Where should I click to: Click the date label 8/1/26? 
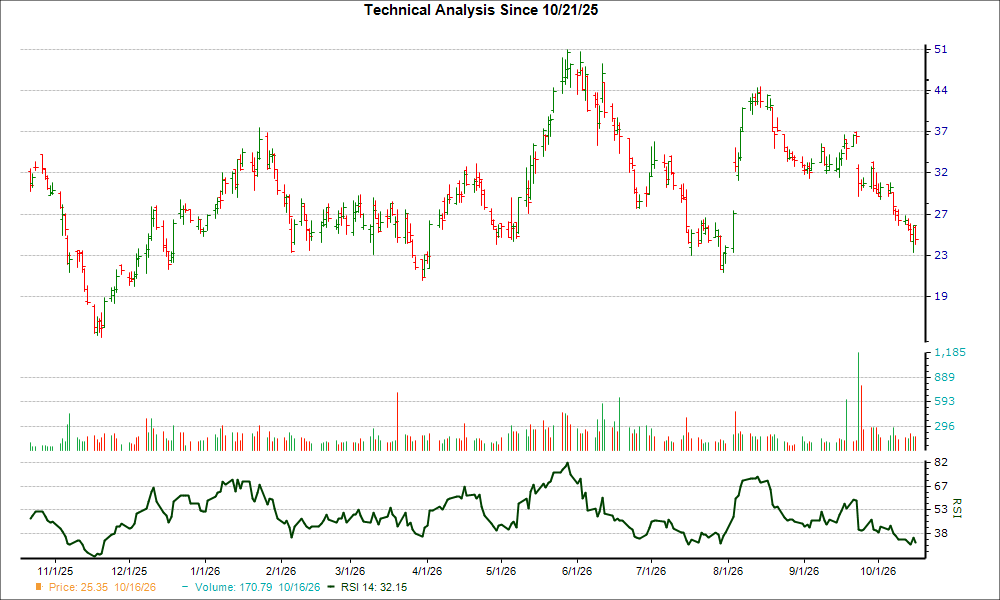727,571
